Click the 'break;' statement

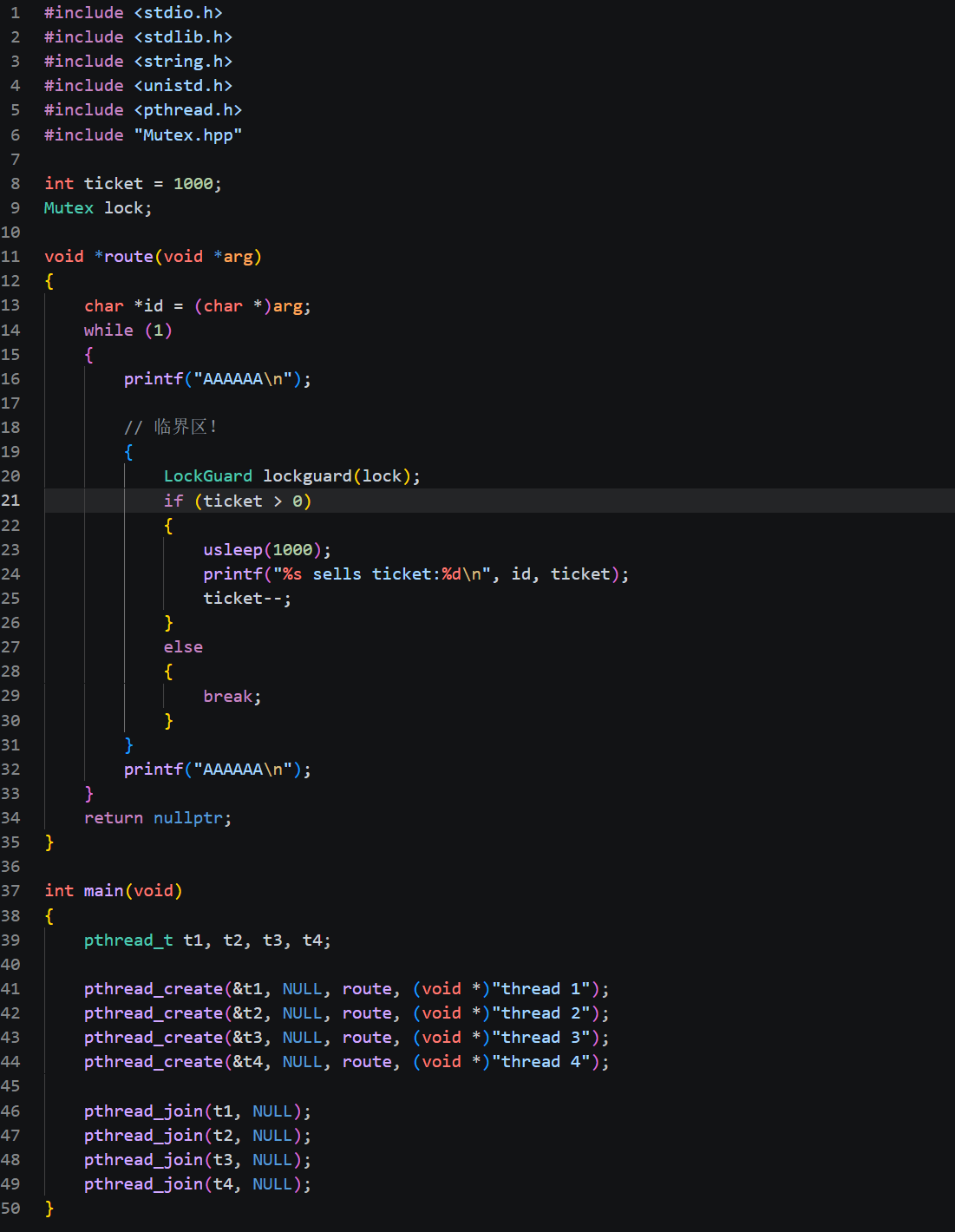point(232,697)
